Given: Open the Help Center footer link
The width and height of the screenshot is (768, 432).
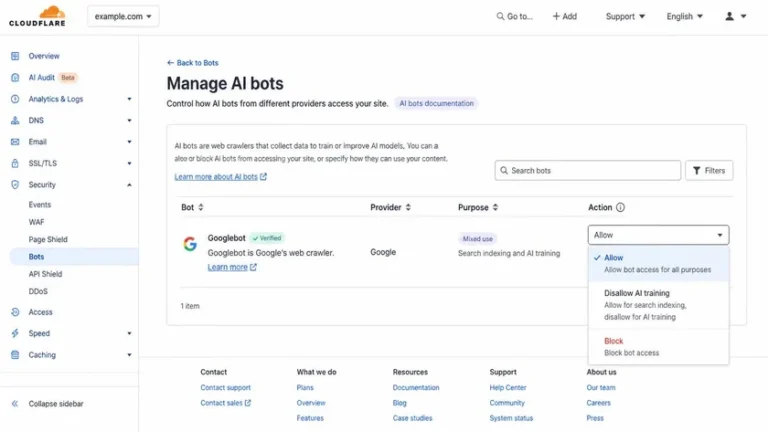Looking at the screenshot, I should tap(508, 387).
